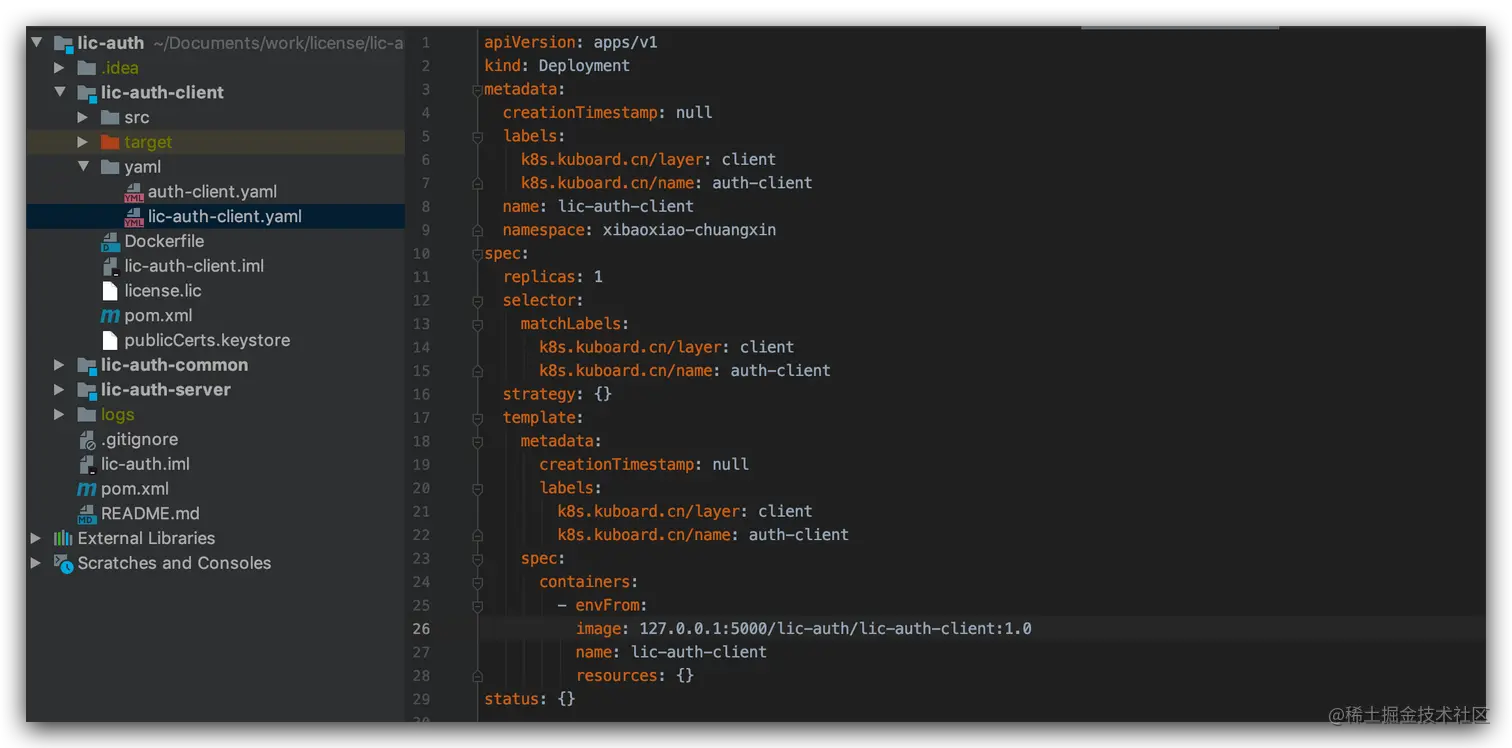Select lic-auth-client.yaml in the project tree
Viewport: 1512px width, 748px height.
click(x=225, y=216)
